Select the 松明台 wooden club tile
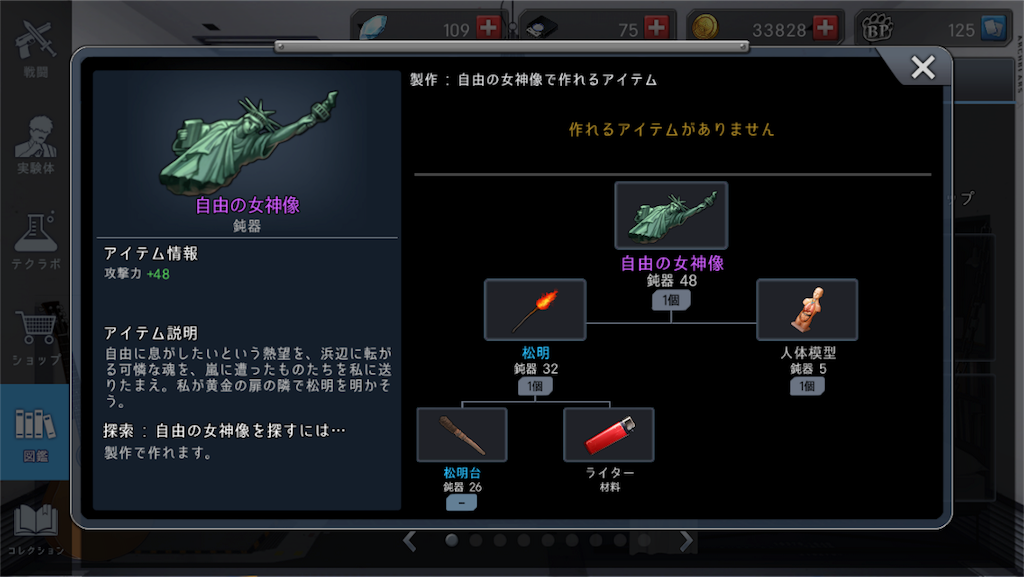 (462, 435)
